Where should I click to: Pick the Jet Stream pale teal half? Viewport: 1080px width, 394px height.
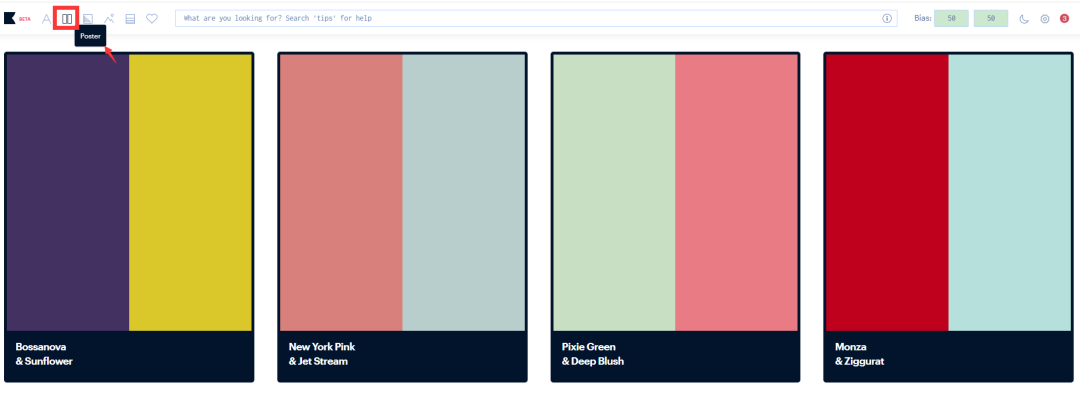464,192
